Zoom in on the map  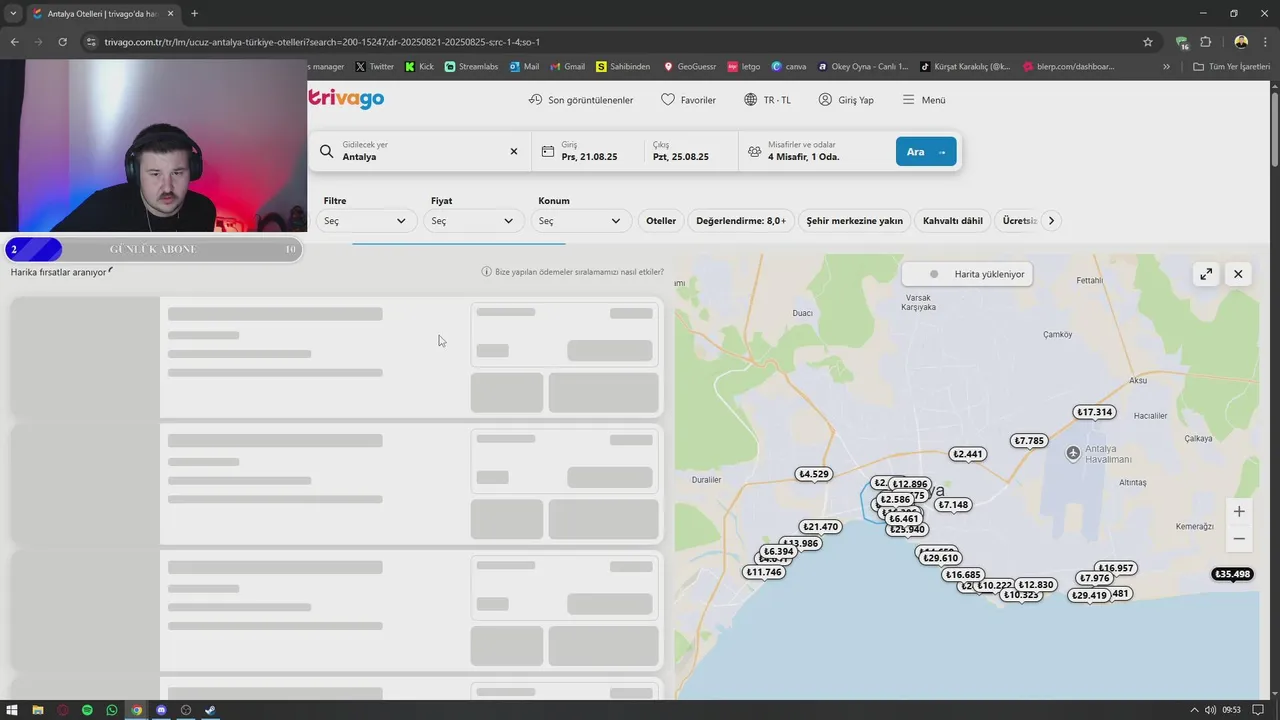coord(1239,512)
